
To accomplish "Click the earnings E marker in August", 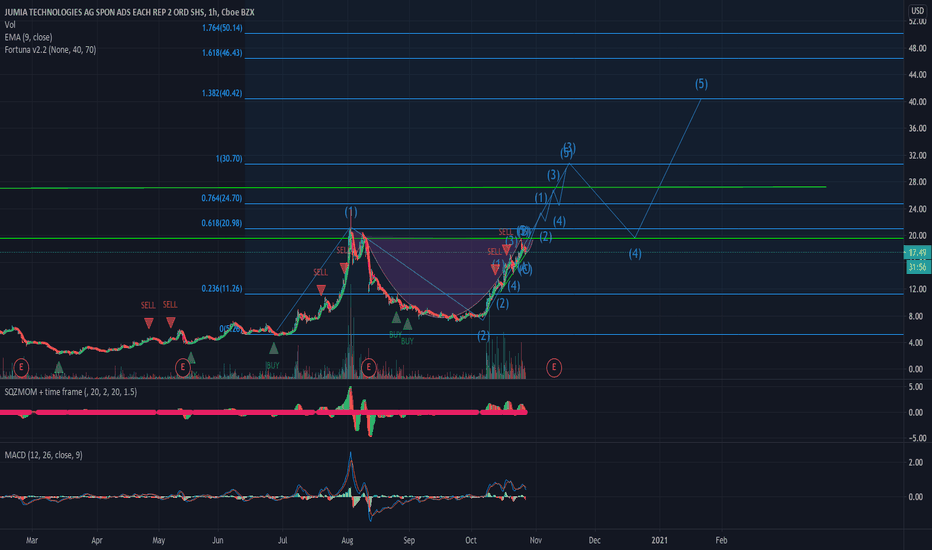I will point(369,367).
